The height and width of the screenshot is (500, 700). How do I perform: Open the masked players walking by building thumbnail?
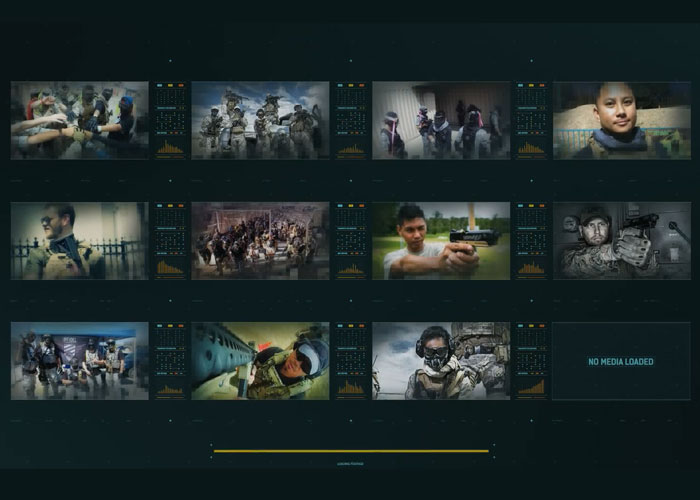coord(441,120)
